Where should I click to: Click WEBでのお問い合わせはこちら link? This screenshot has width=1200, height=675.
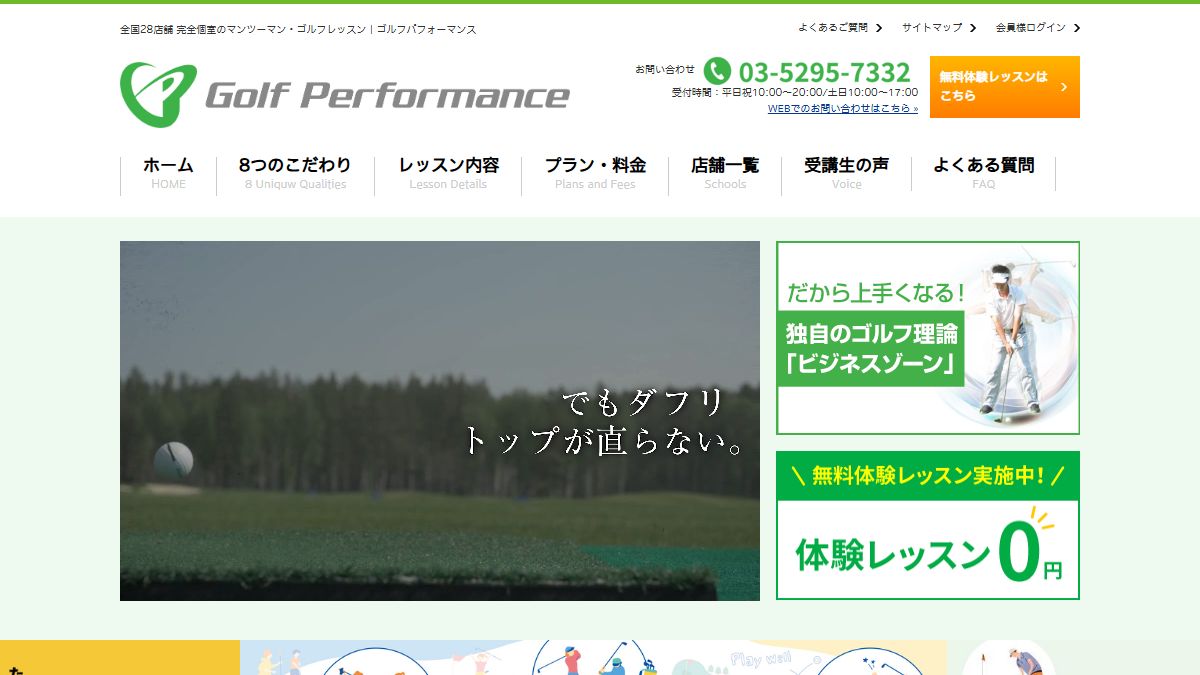click(843, 108)
